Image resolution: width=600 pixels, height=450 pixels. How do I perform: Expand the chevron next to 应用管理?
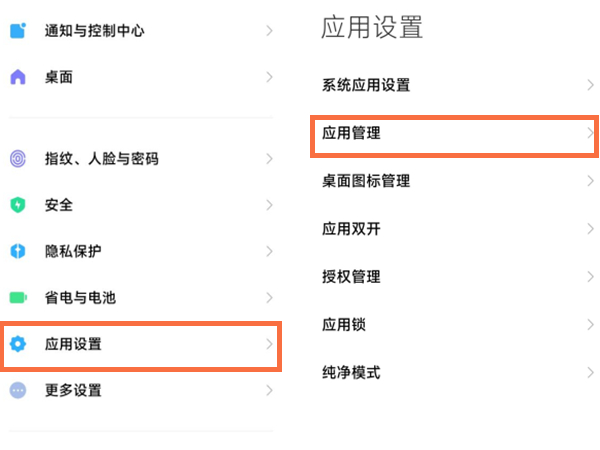tap(590, 133)
